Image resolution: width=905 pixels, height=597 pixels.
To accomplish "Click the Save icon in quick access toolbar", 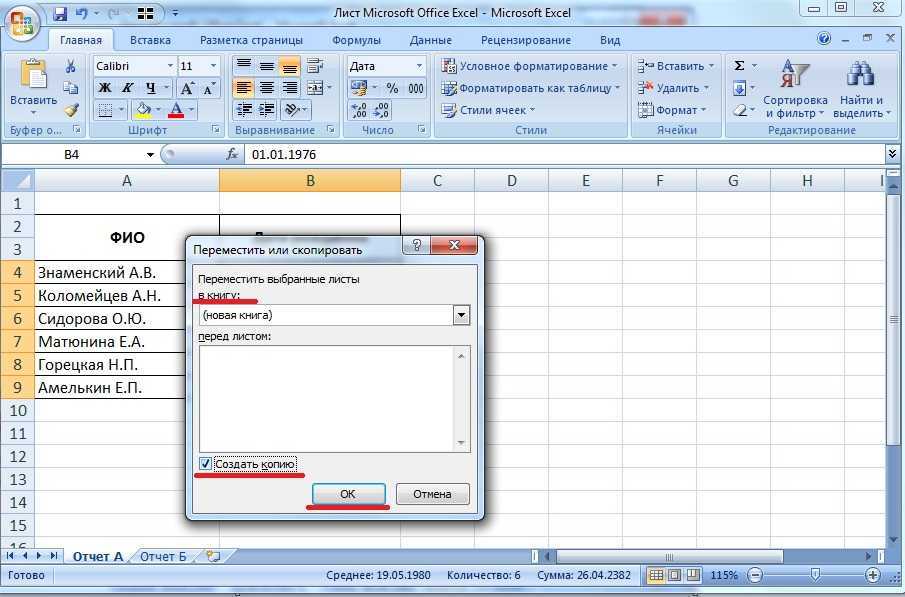I will pyautogui.click(x=60, y=14).
